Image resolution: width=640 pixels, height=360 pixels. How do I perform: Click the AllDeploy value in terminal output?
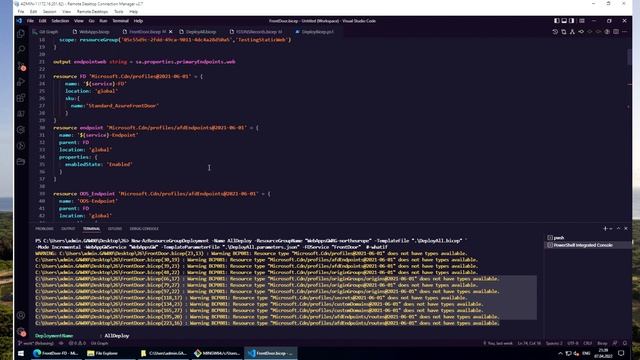pos(117,336)
